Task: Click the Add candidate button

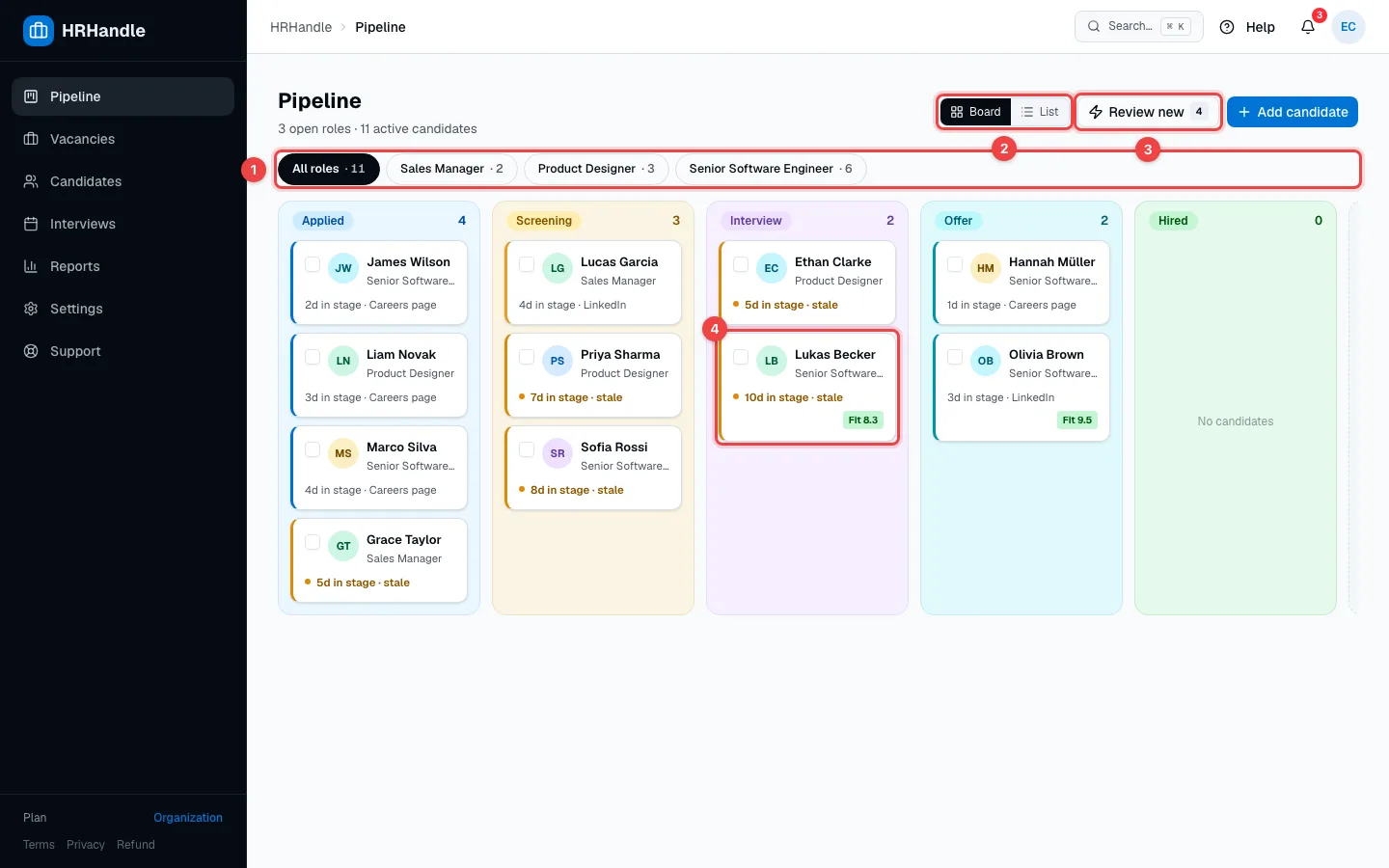Action: coord(1293,112)
